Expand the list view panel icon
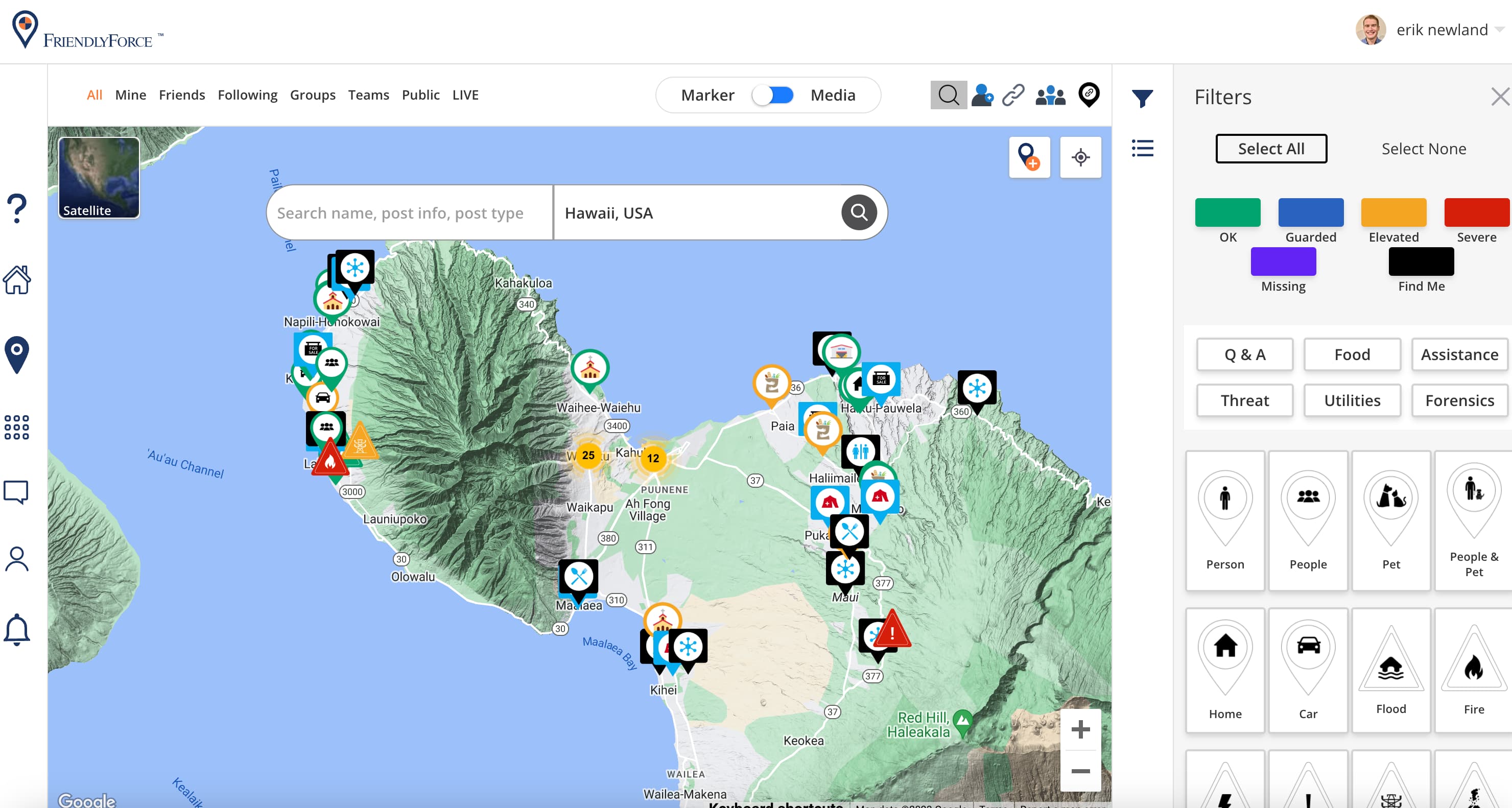 click(1142, 150)
